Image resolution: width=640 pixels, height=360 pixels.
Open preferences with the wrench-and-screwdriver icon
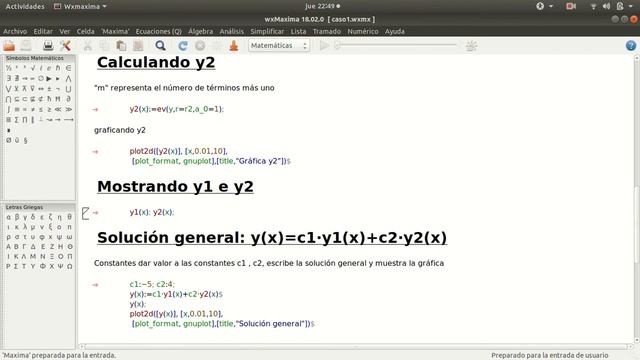pyautogui.click(x=65, y=46)
